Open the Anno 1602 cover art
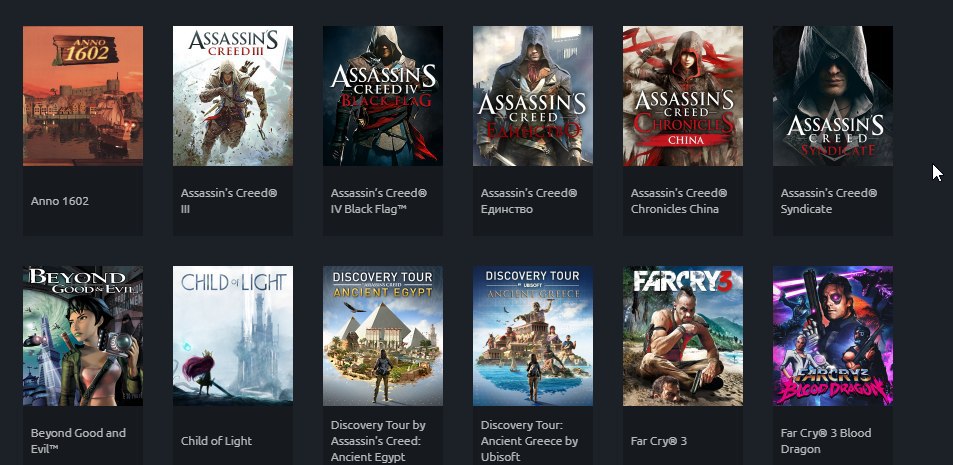 click(83, 95)
